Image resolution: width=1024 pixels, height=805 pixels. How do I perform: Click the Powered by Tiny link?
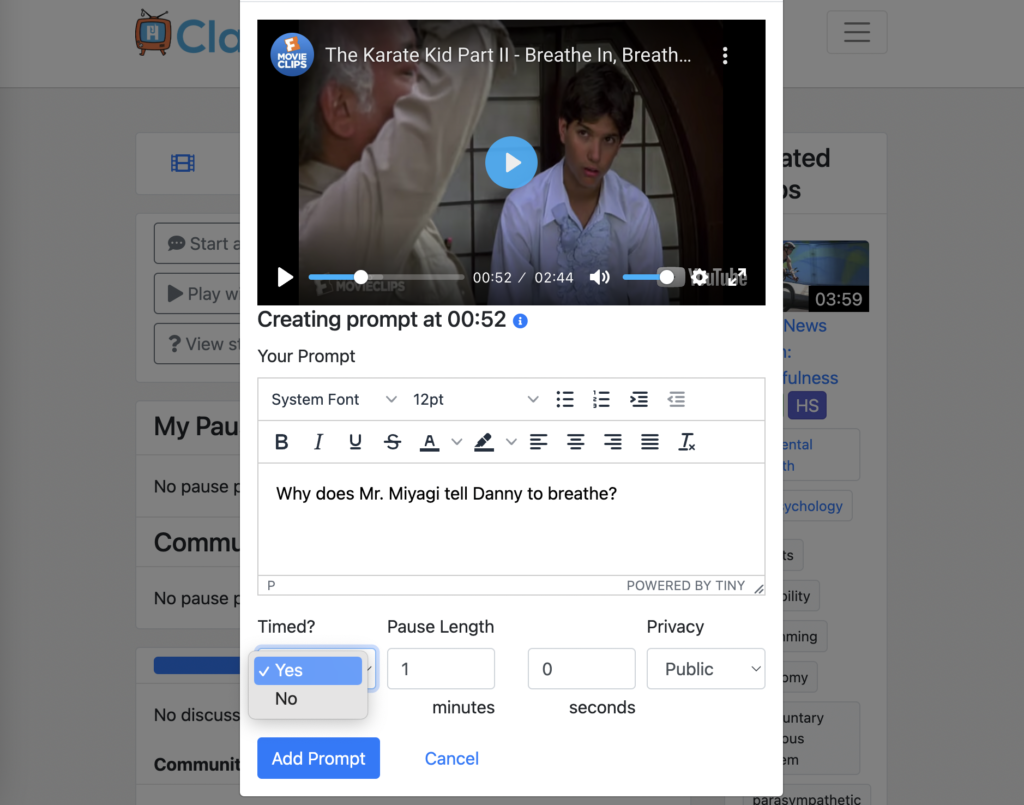tap(685, 586)
